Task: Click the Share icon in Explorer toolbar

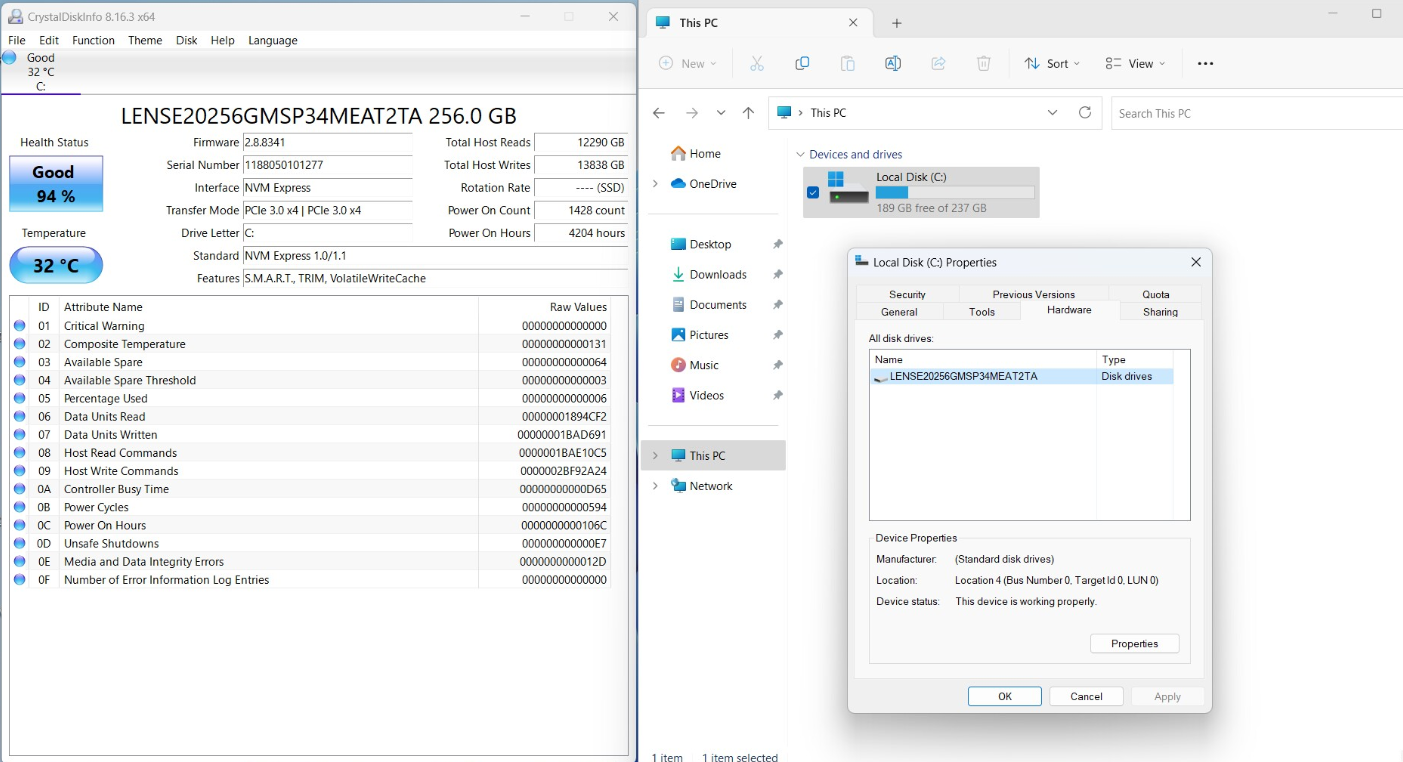Action: (x=938, y=63)
